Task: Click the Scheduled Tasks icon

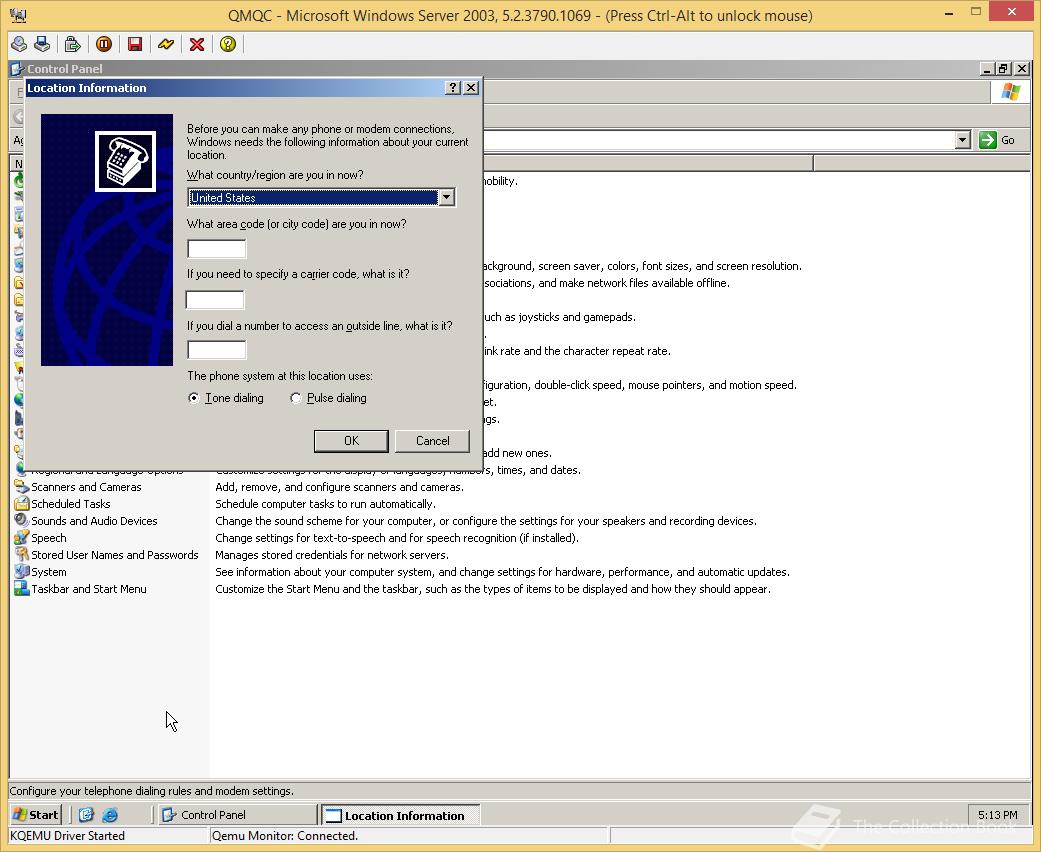Action: [21, 504]
